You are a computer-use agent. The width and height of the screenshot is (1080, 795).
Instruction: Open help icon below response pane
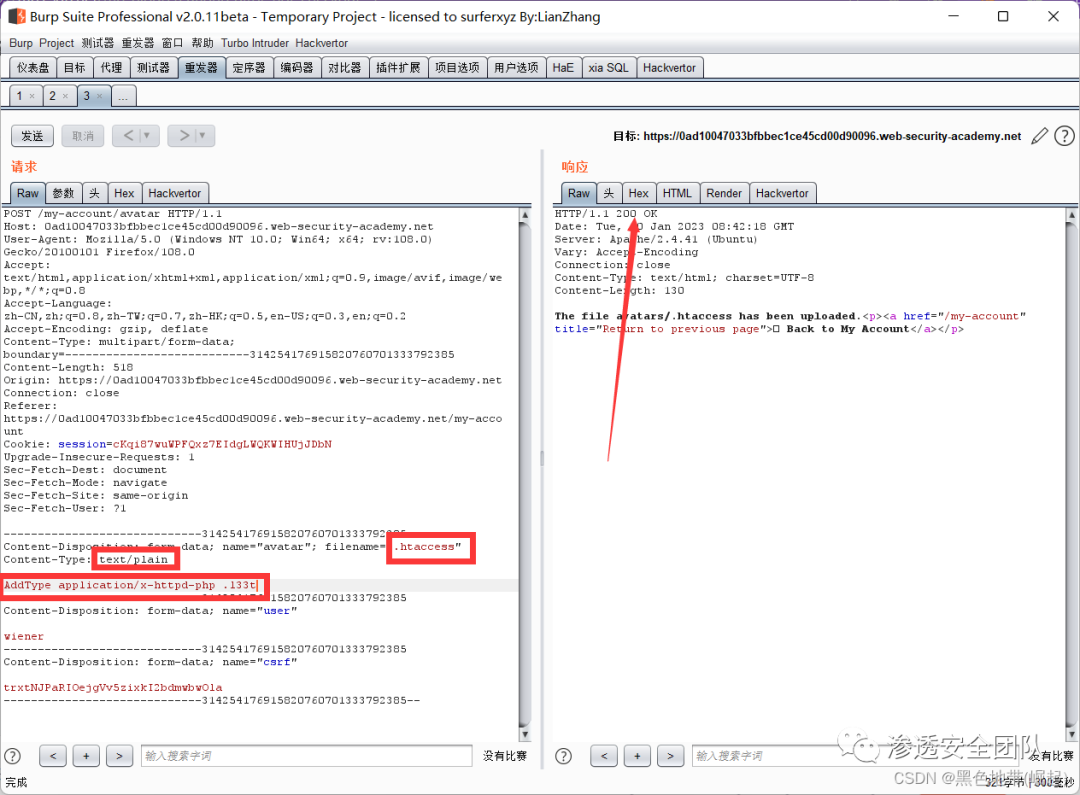tap(563, 756)
